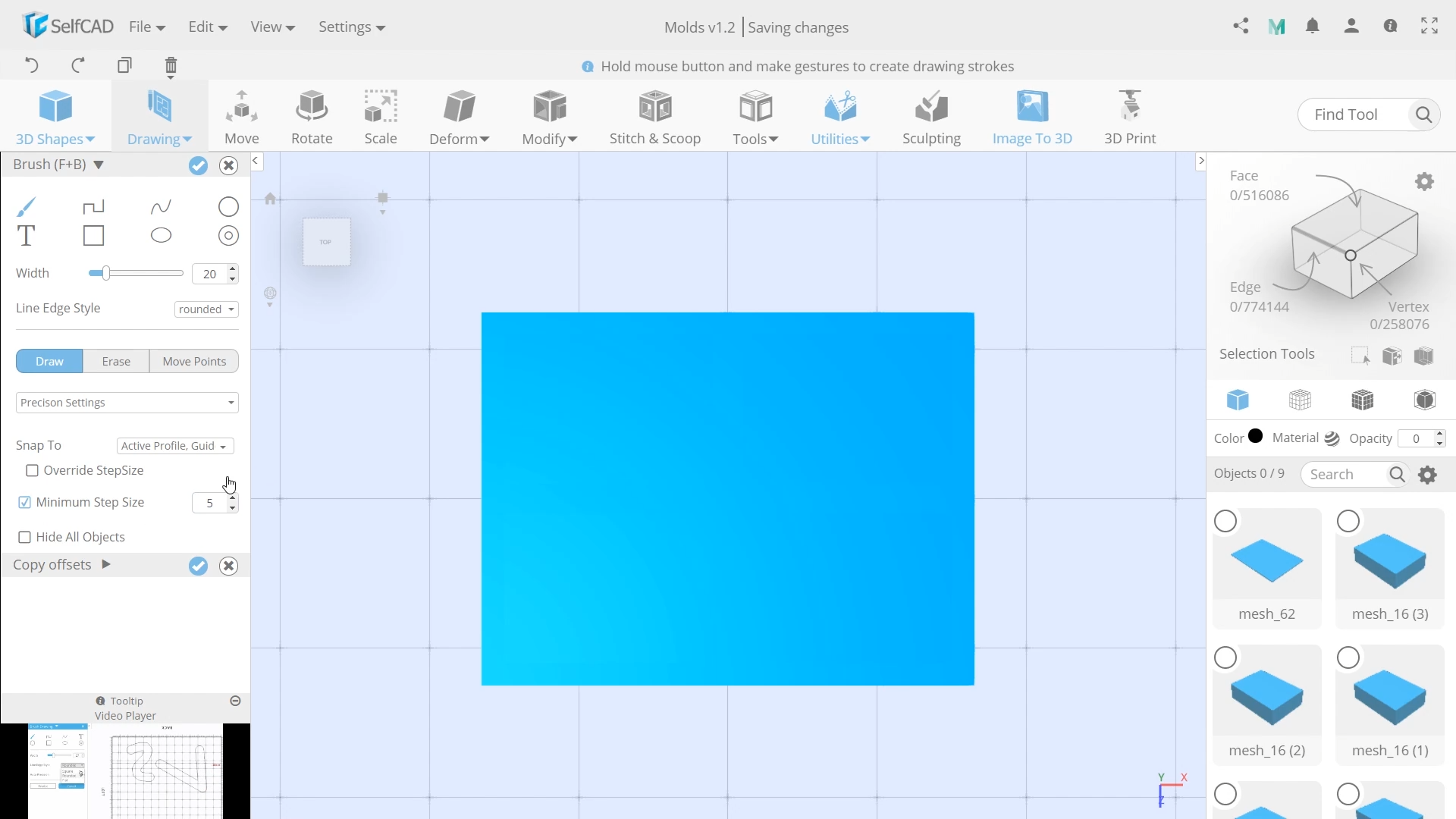Open selection settings gear near Face count
1456x819 pixels.
(x=1425, y=181)
